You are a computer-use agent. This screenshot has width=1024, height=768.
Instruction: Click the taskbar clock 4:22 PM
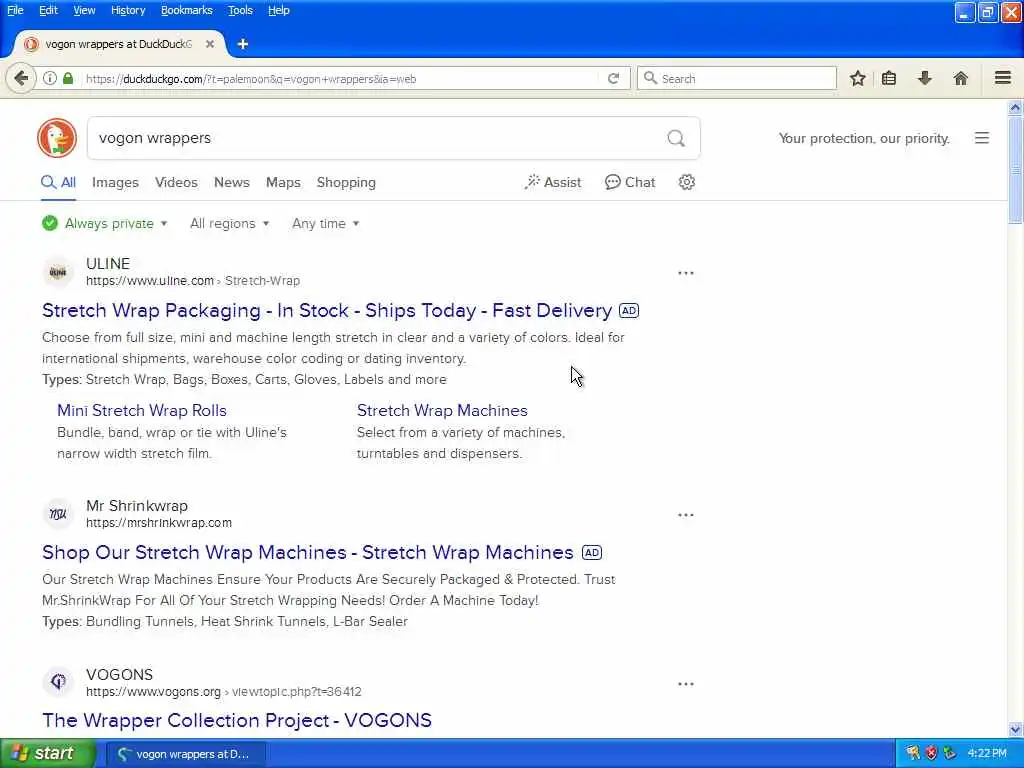(987, 754)
